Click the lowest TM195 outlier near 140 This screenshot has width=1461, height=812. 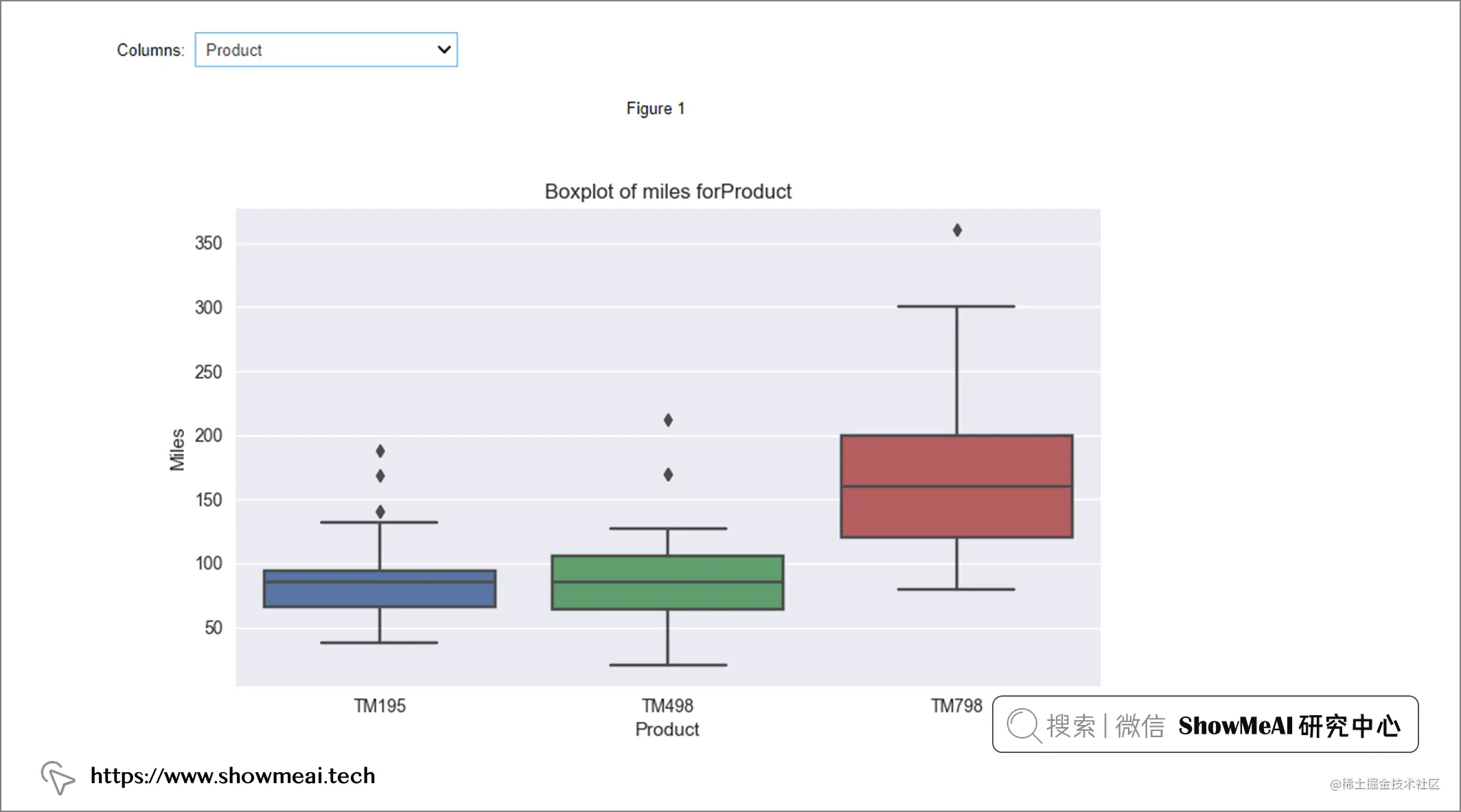pos(380,511)
